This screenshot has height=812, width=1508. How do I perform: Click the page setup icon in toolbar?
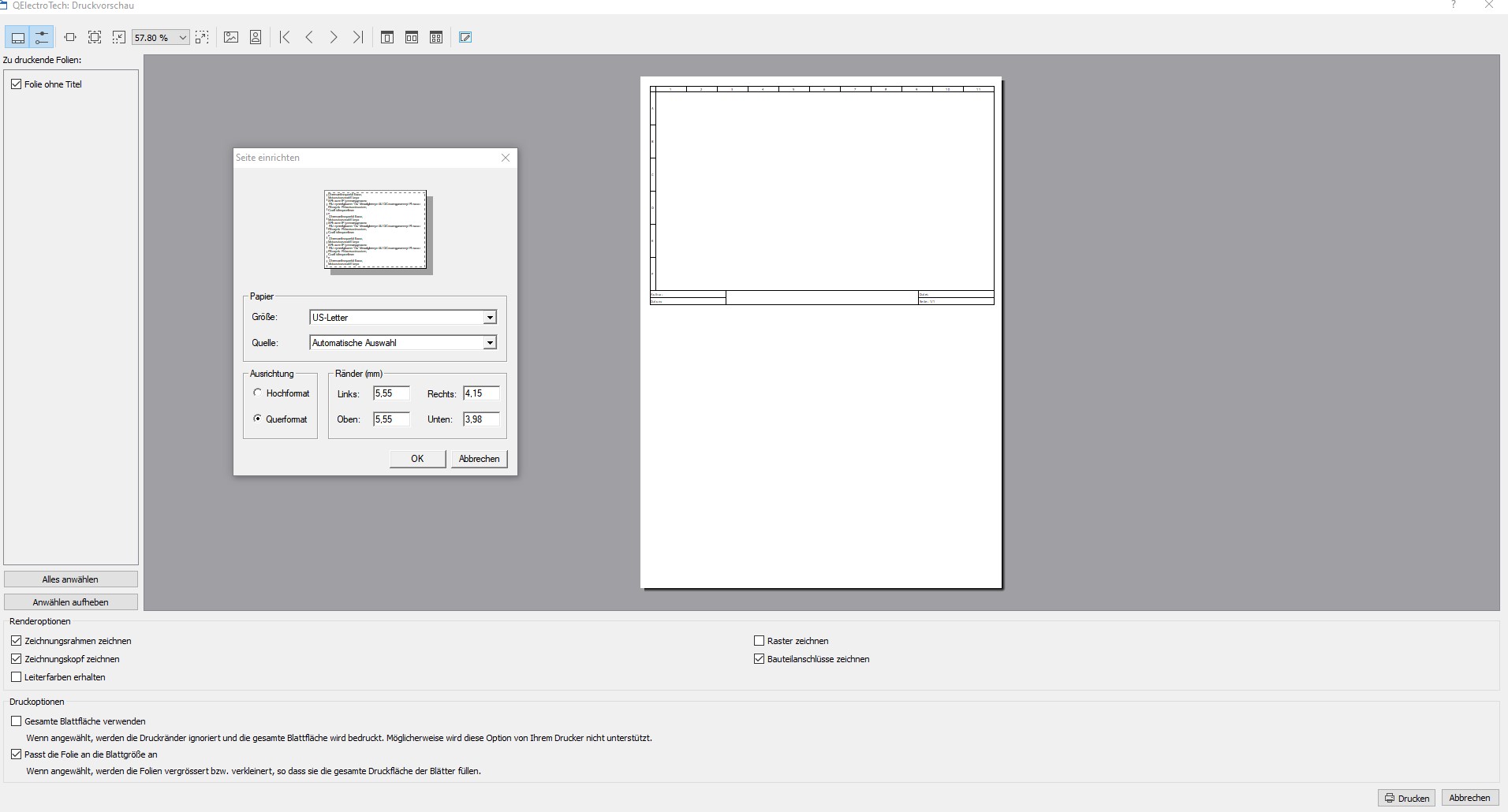click(465, 37)
